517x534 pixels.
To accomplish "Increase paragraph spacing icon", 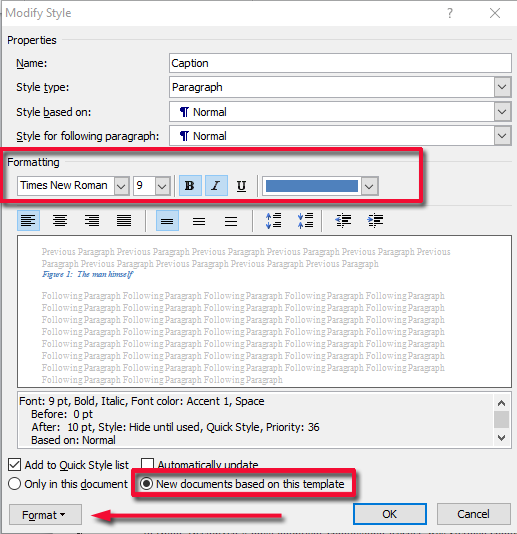I will pos(273,220).
